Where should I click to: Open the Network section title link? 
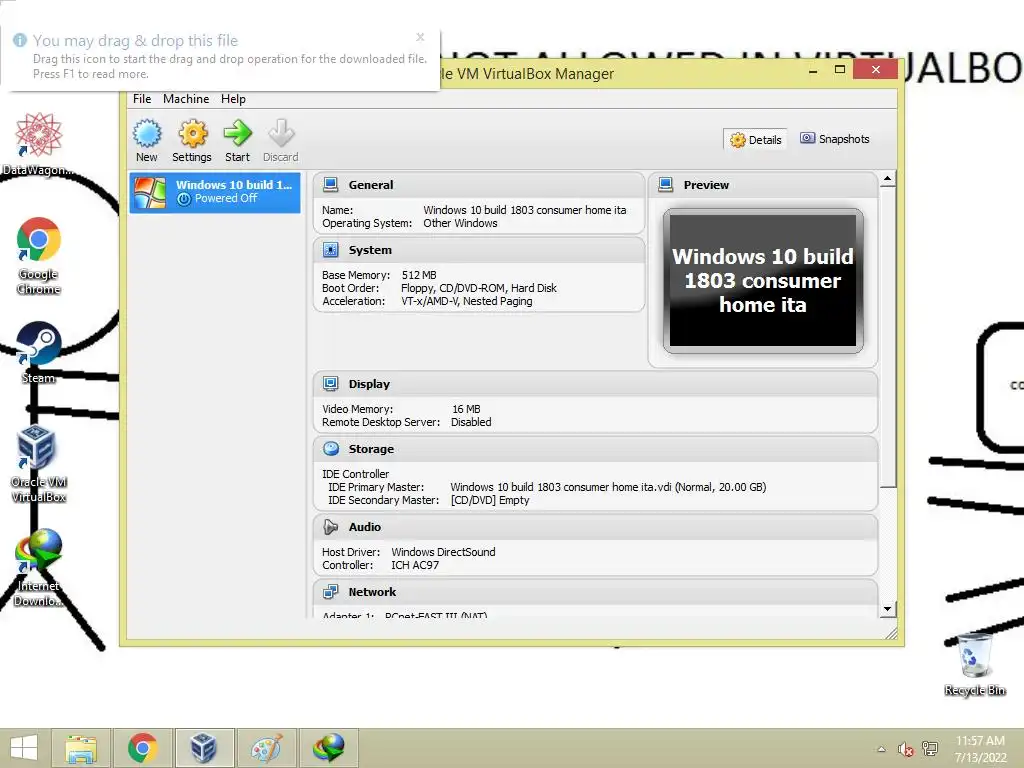[x=372, y=592]
